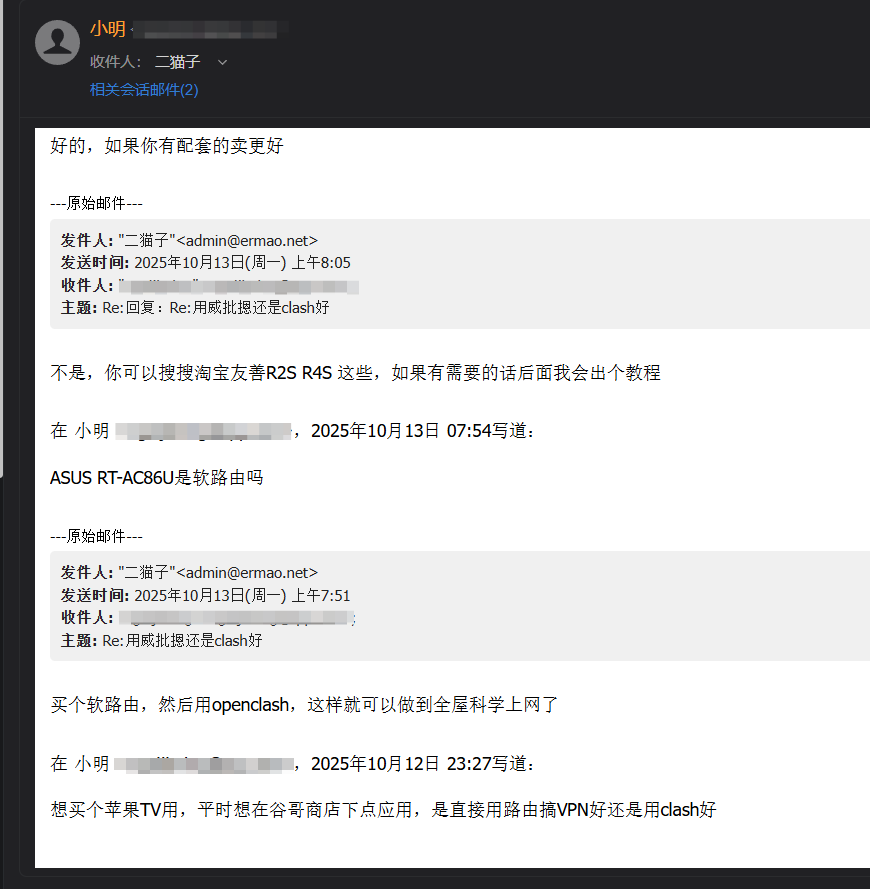870x889 pixels.
Task: Click the reply text 好的，如果你有配套的卖更好
Action: click(x=167, y=146)
